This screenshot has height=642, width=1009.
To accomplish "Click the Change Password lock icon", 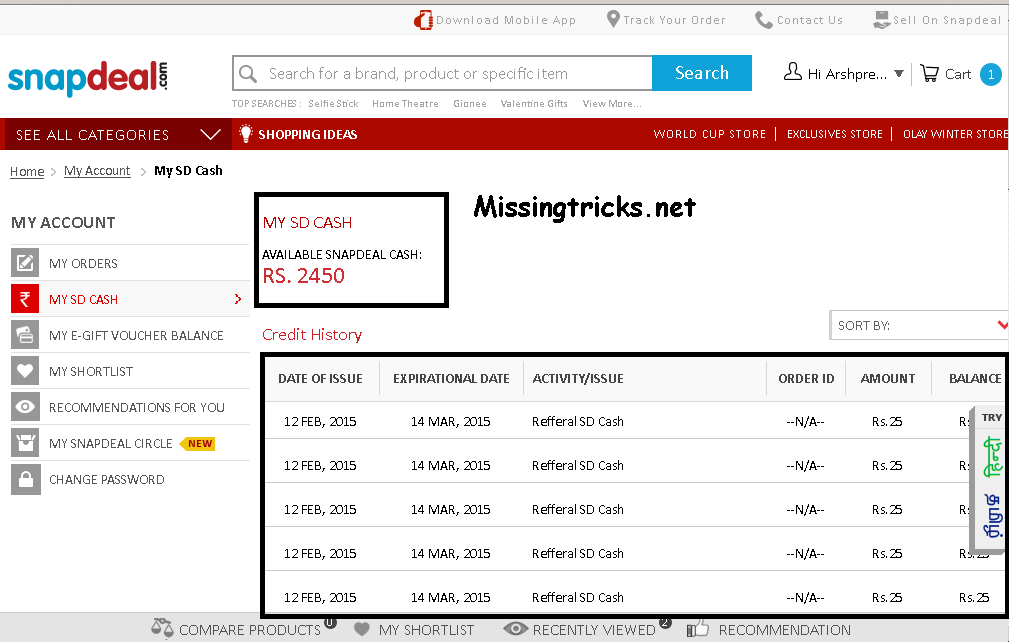I will [x=25, y=479].
